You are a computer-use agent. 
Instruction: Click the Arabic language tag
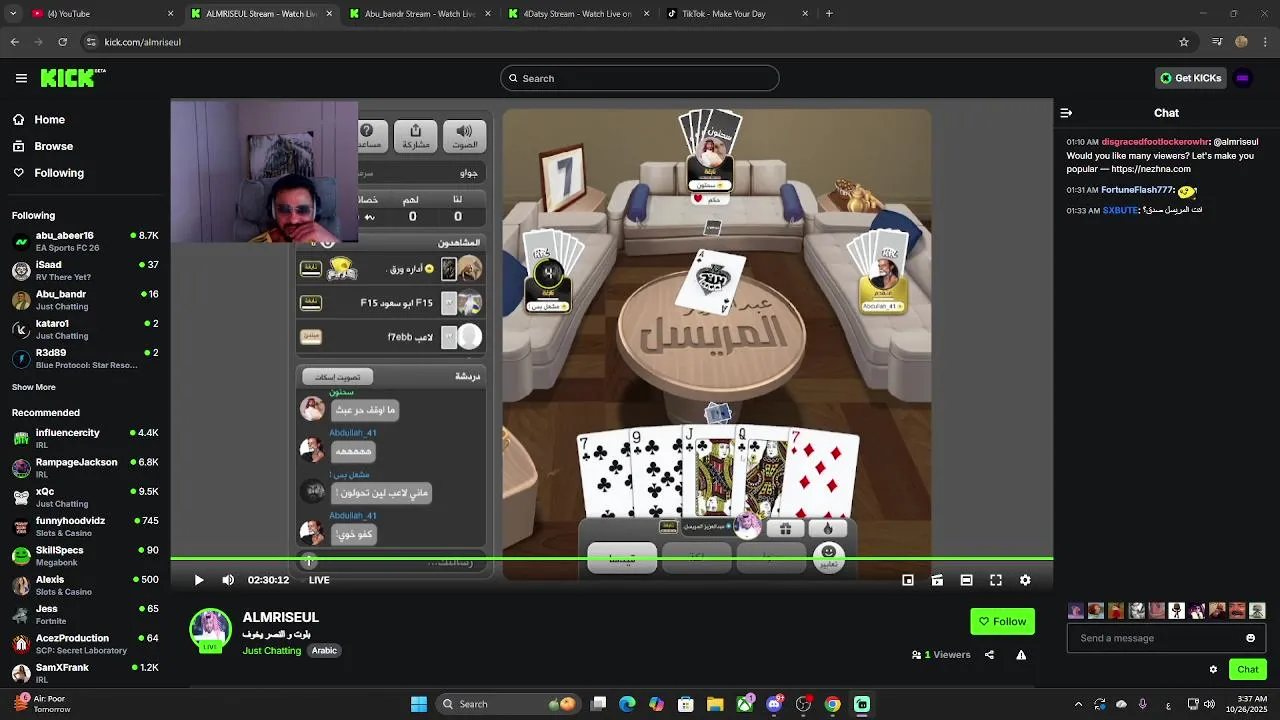point(324,651)
